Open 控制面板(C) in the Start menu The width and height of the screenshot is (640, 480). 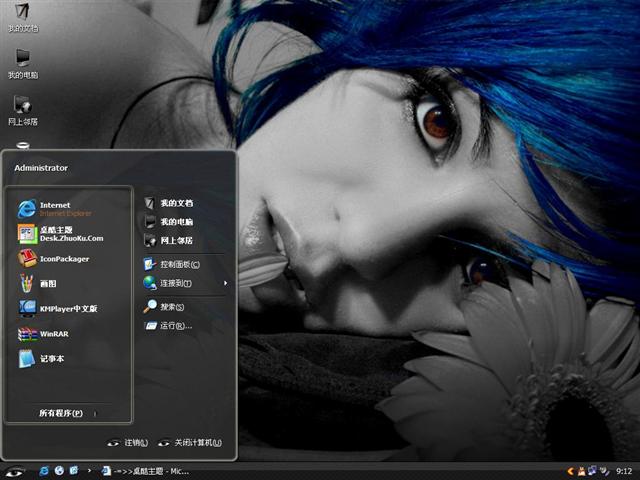179,264
